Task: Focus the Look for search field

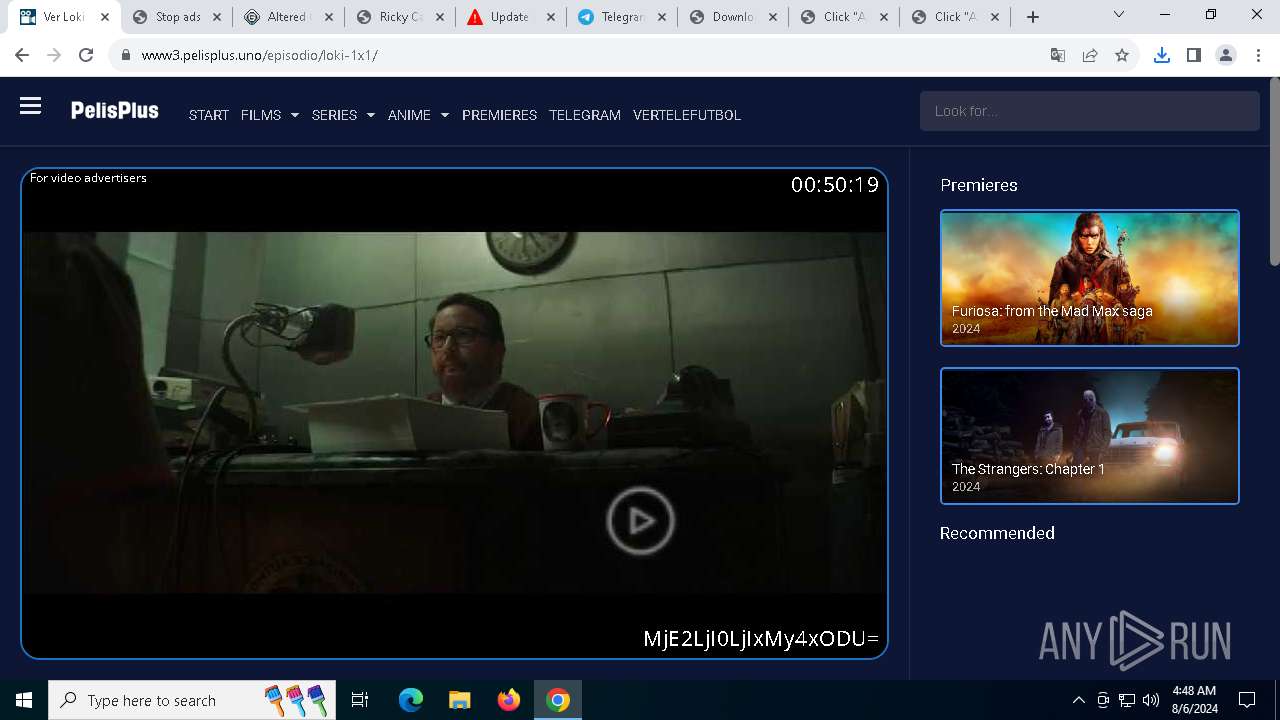Action: click(1089, 111)
